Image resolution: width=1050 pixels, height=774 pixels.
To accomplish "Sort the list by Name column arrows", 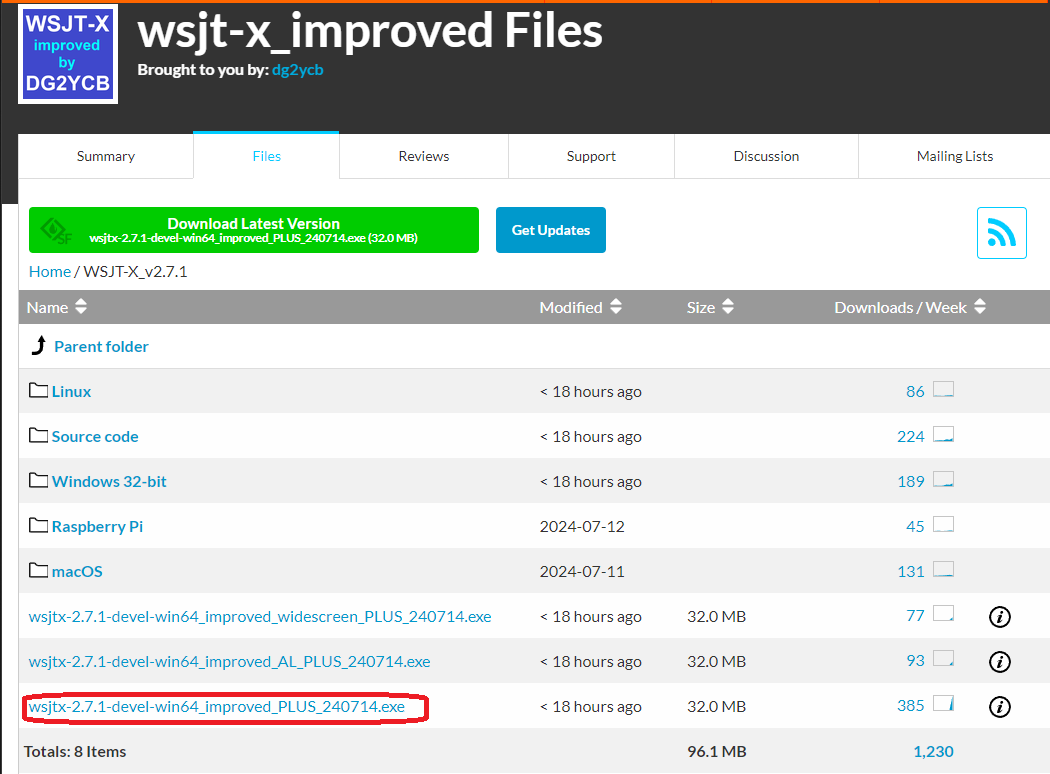I will 81,307.
